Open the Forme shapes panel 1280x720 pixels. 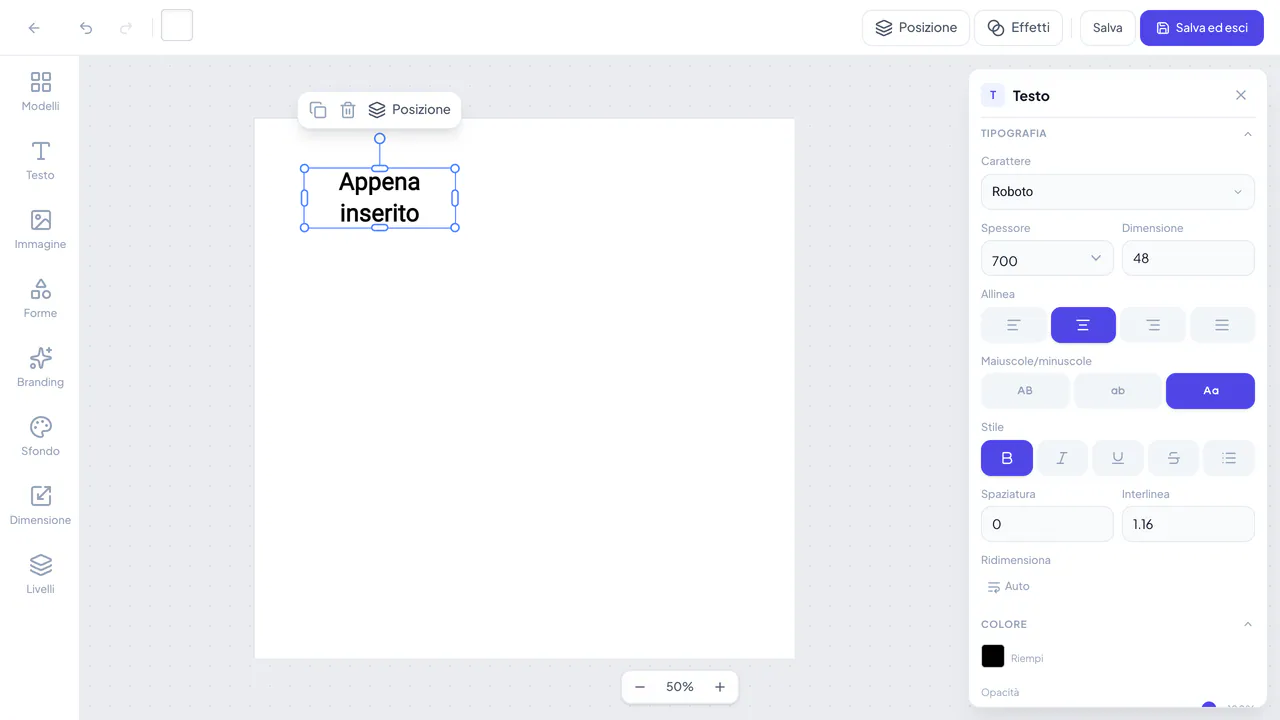(40, 298)
